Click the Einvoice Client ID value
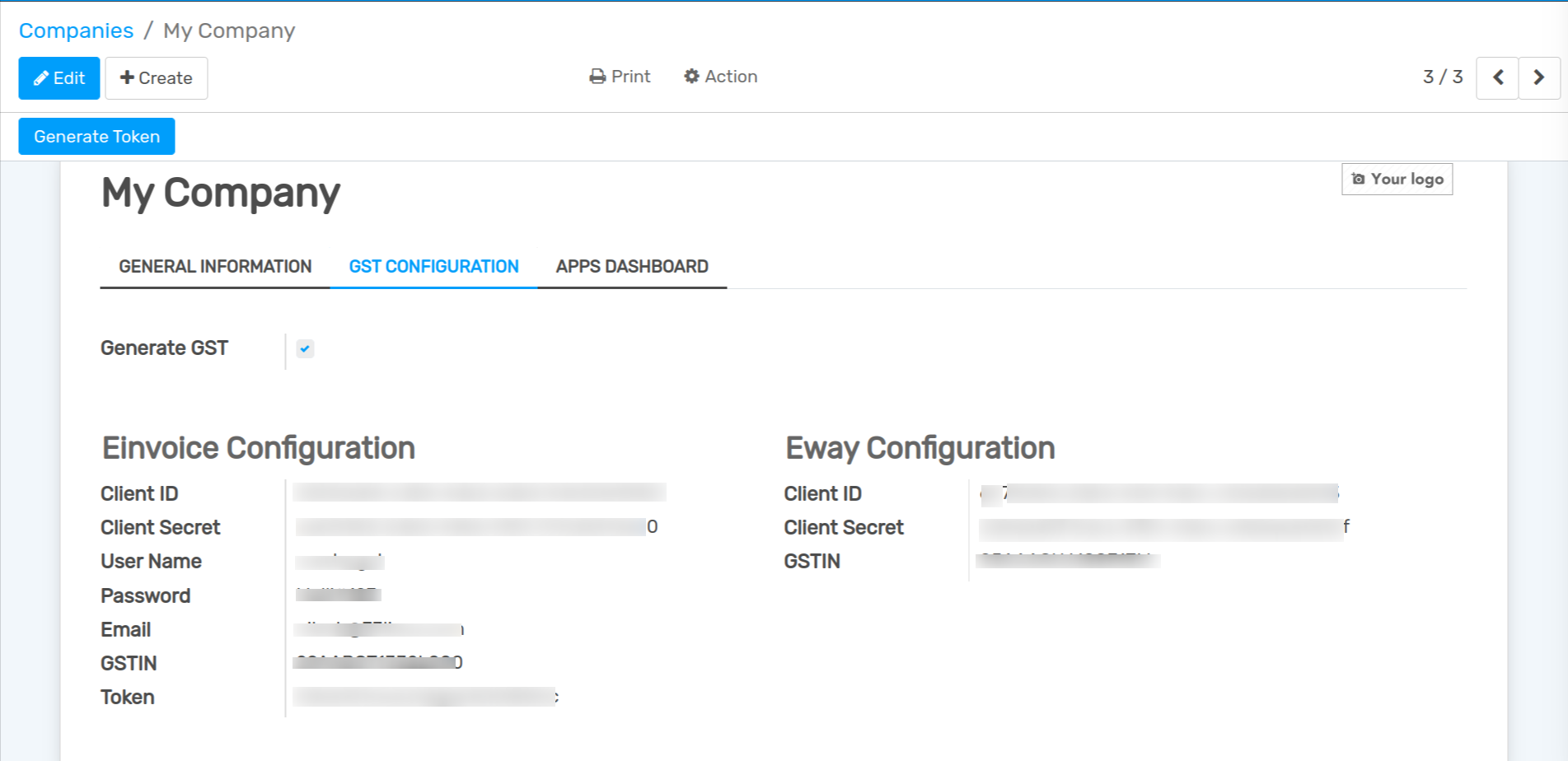The width and height of the screenshot is (1568, 761). click(x=479, y=493)
